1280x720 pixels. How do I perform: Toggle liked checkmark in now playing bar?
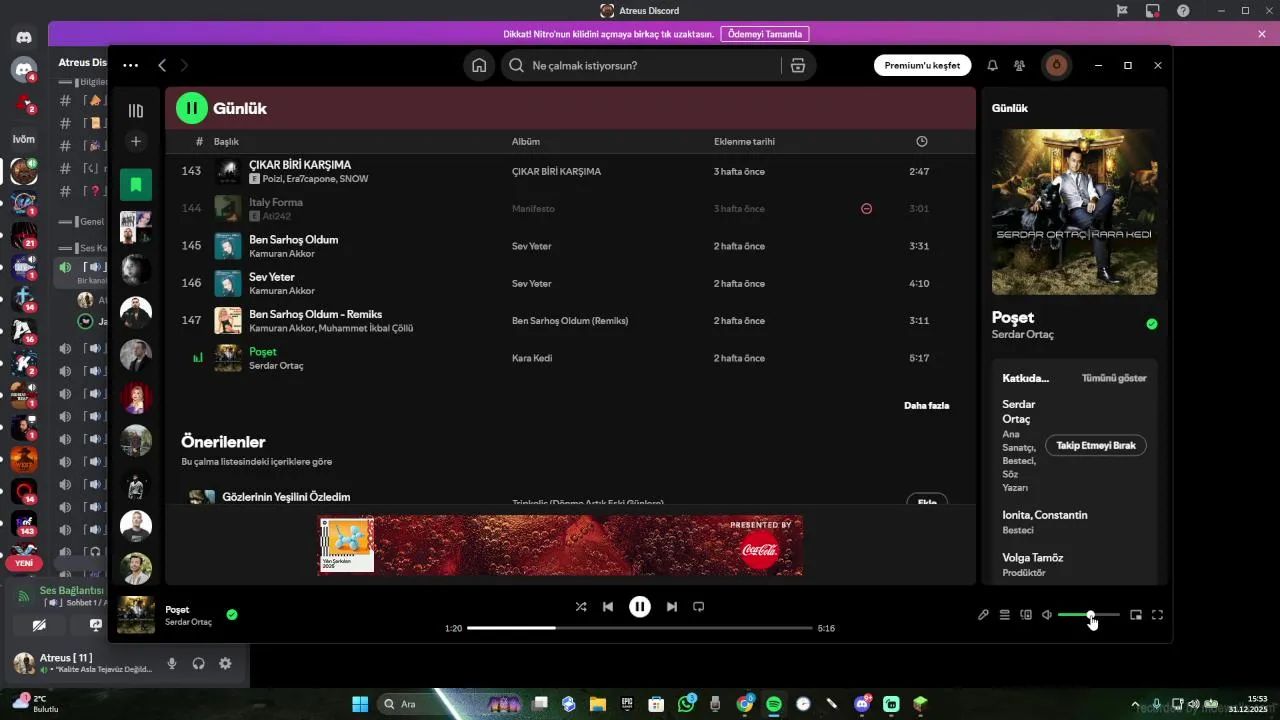click(x=232, y=615)
